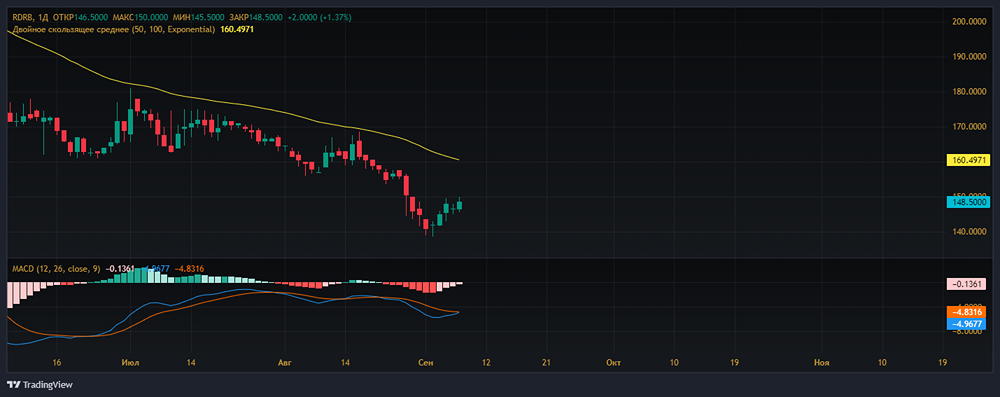
Task: Click the blue 148.5000 last price tag
Action: point(969,202)
